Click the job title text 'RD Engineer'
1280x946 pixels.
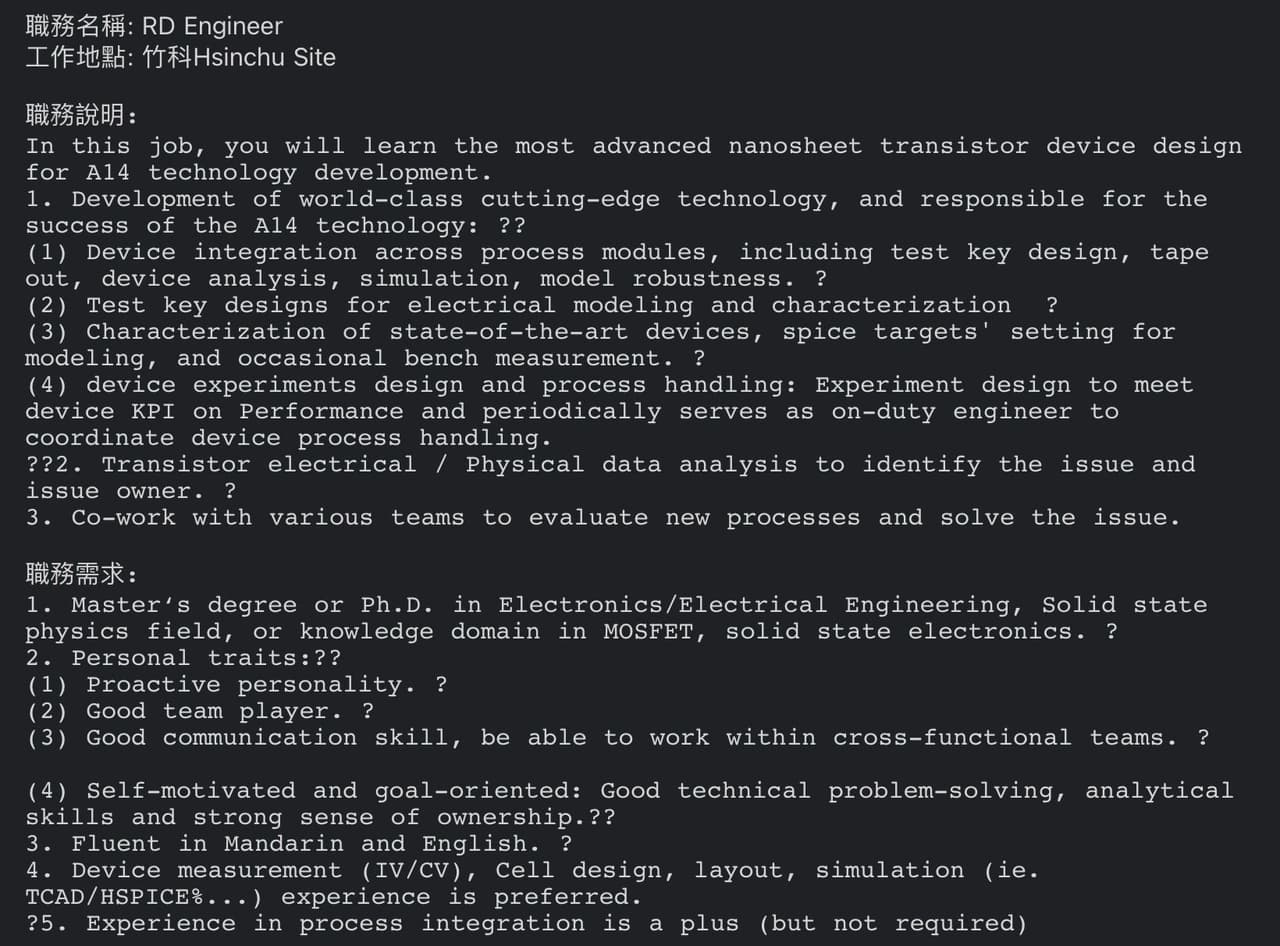pos(212,26)
